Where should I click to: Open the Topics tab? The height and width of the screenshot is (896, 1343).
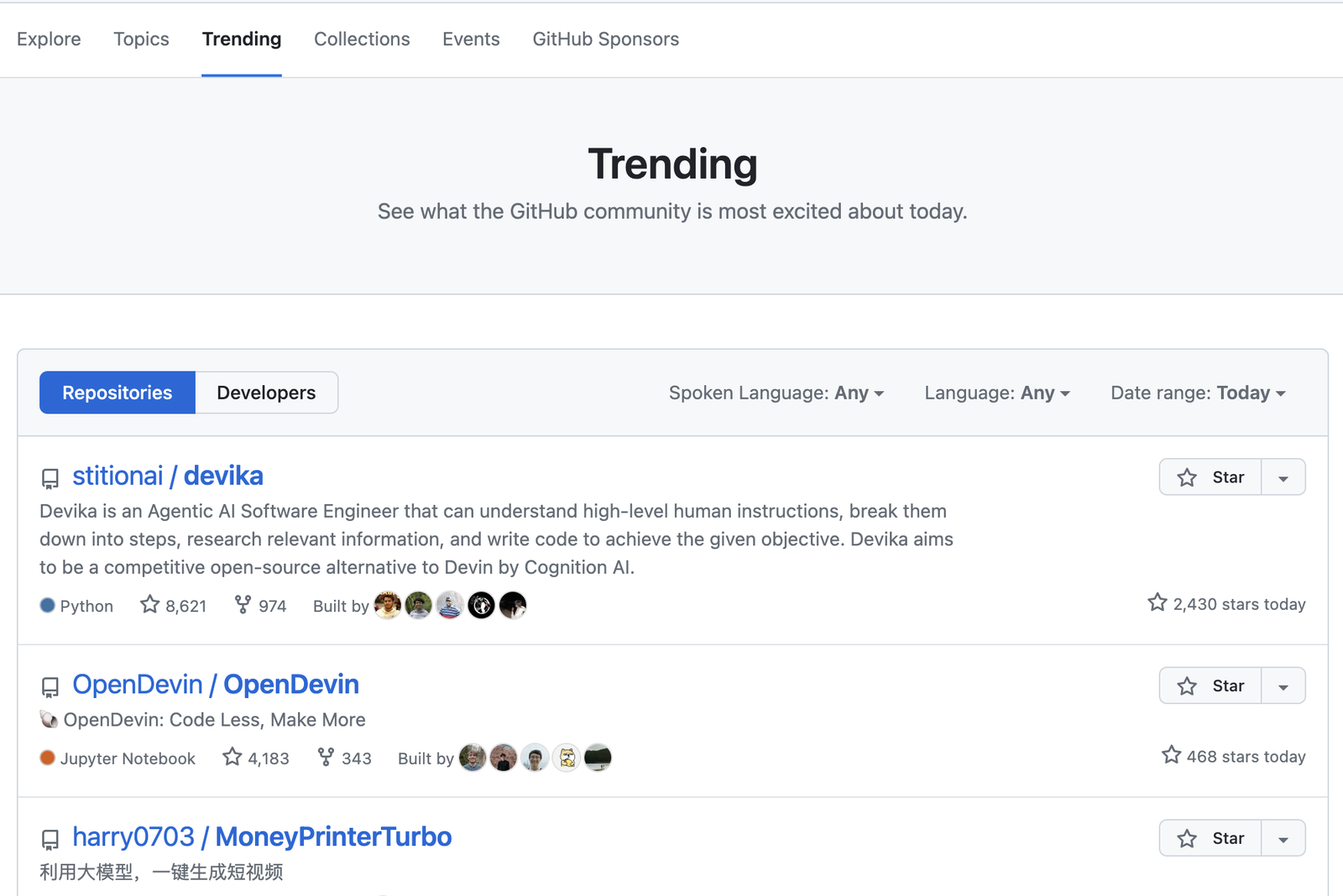pyautogui.click(x=141, y=39)
